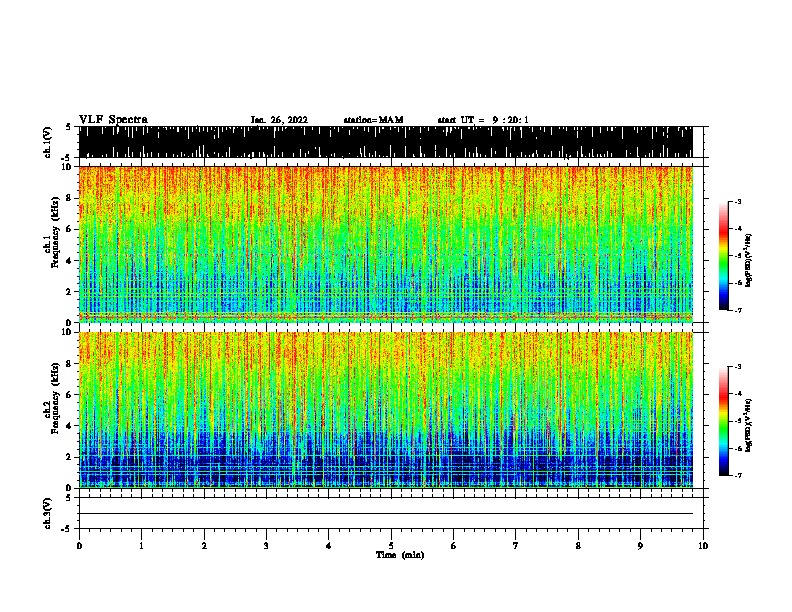Click time axis tick label 7

click(516, 546)
